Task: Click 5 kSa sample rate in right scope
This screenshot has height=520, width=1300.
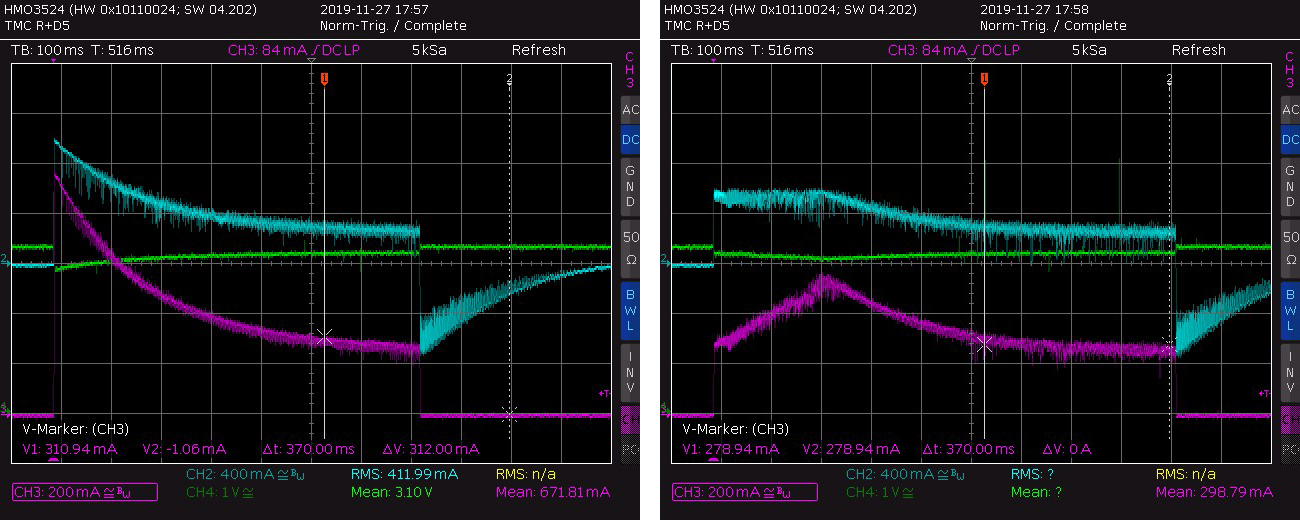Action: coord(1091,50)
